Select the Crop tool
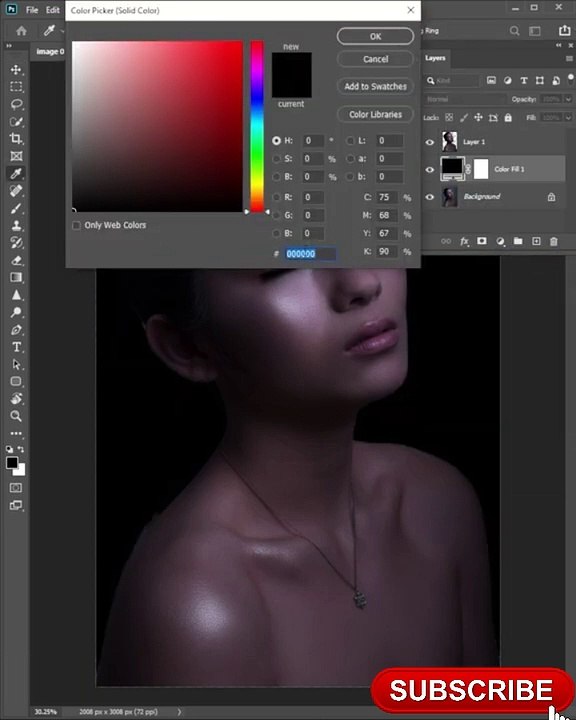The width and height of the screenshot is (576, 720). (x=16, y=139)
